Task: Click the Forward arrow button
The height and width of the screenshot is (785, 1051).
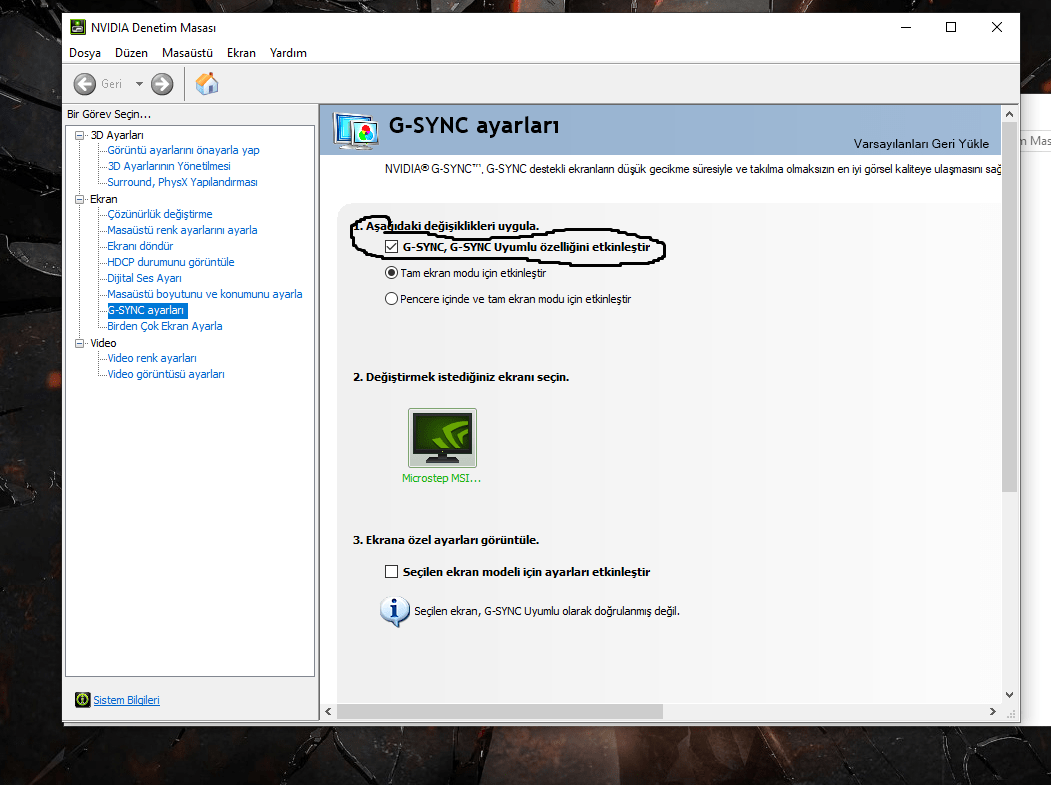Action: point(162,84)
